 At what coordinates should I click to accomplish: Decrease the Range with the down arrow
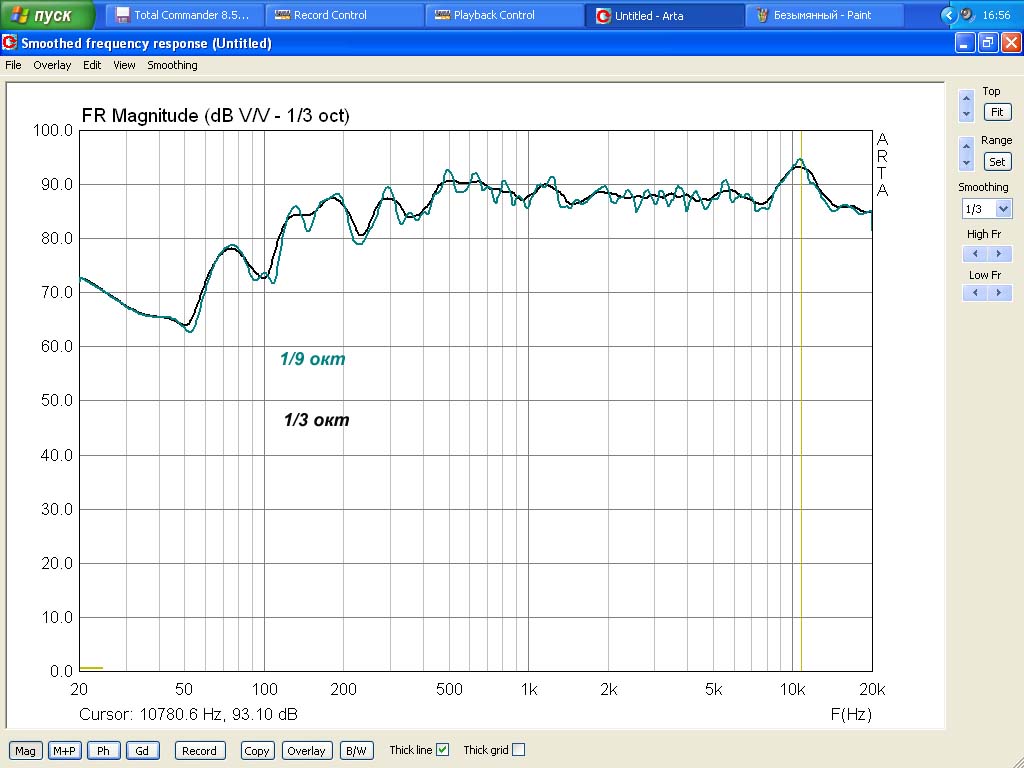click(967, 162)
